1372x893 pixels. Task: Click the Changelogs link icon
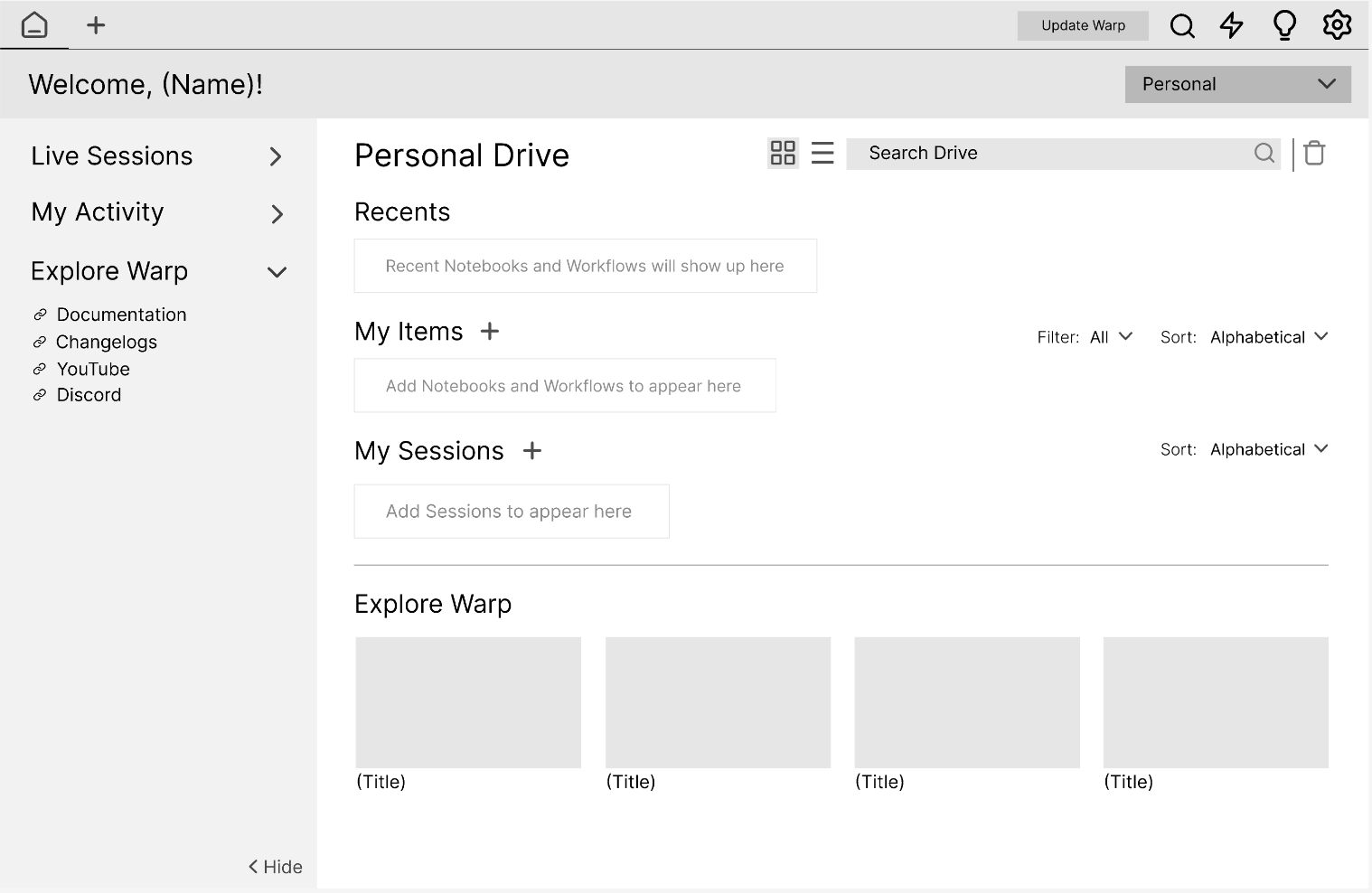[40, 342]
